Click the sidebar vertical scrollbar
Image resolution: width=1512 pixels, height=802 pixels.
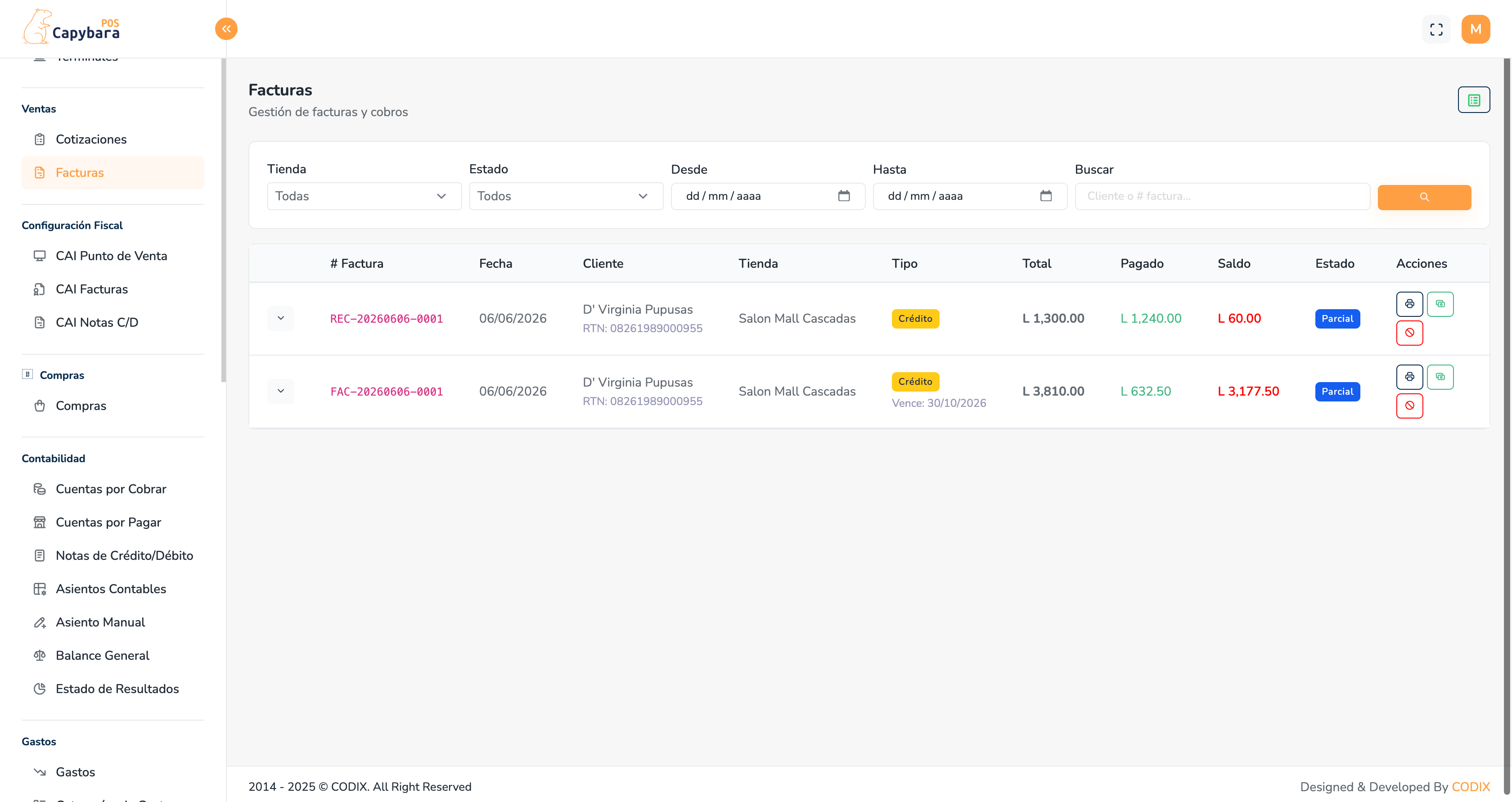pyautogui.click(x=223, y=220)
